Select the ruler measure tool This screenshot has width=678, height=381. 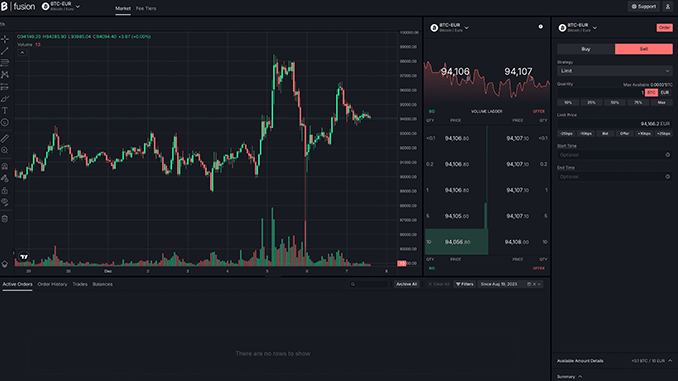click(5, 138)
